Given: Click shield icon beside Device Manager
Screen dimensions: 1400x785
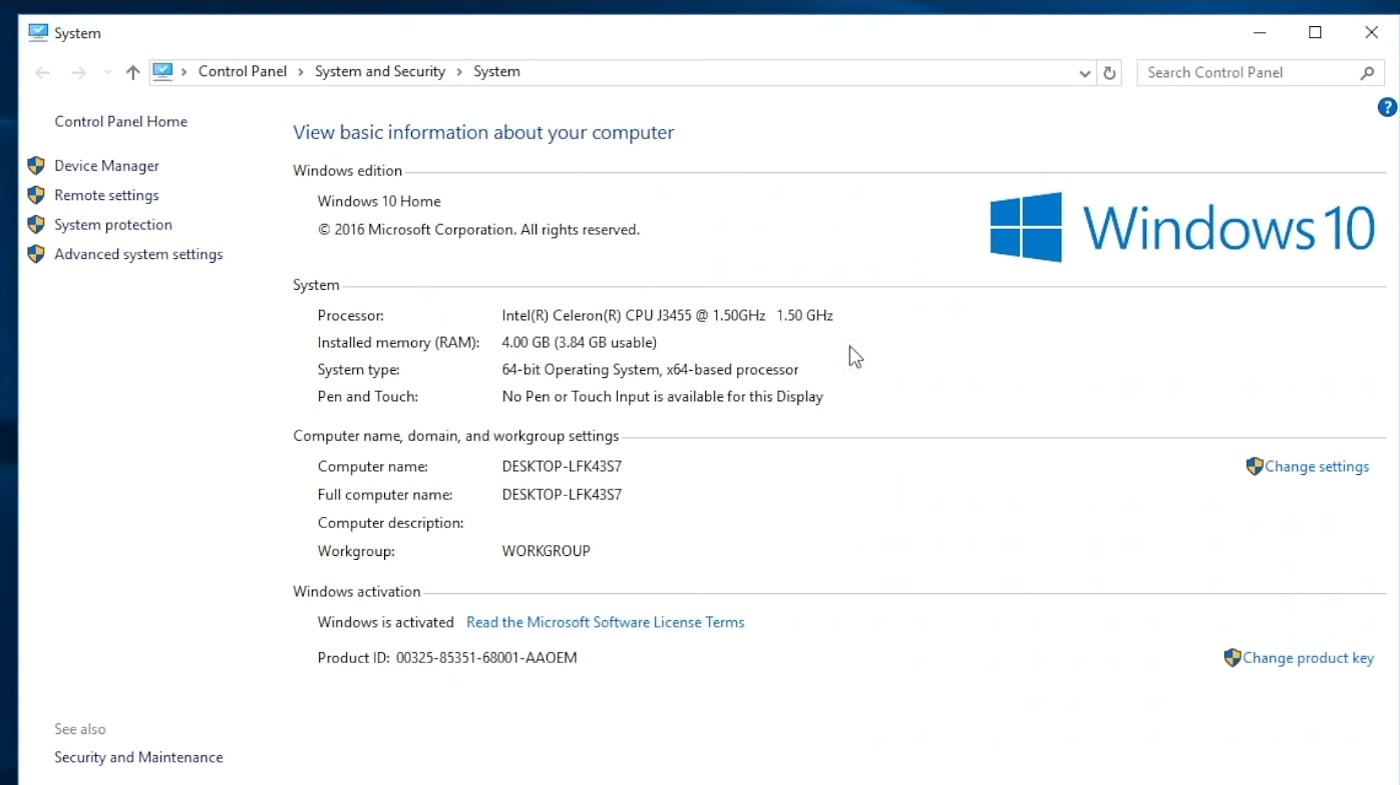Looking at the screenshot, I should (36, 166).
